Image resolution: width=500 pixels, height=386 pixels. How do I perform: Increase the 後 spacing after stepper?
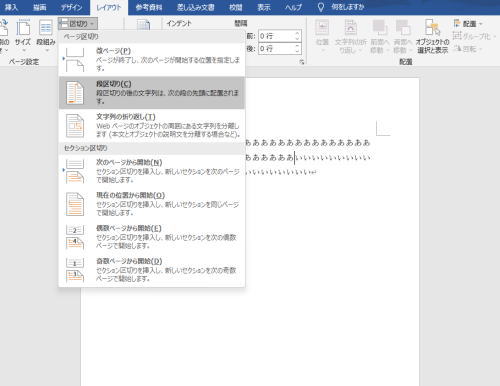click(x=297, y=46)
